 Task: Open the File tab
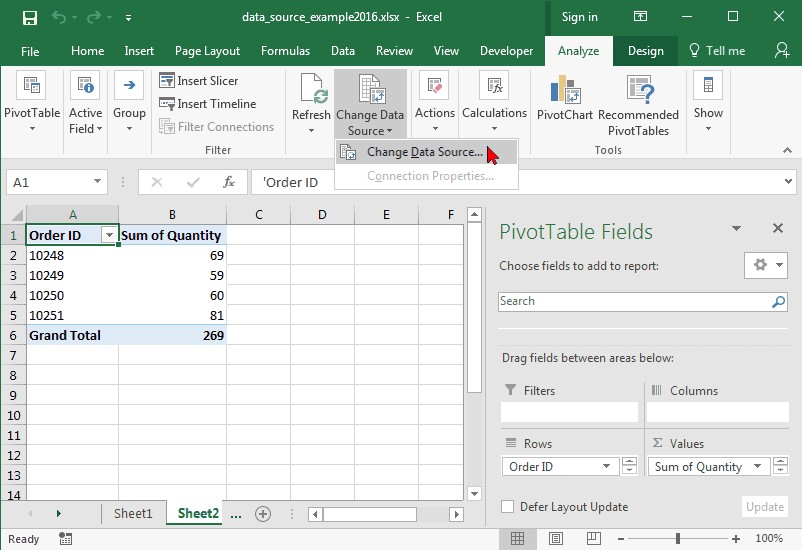pyautogui.click(x=30, y=51)
